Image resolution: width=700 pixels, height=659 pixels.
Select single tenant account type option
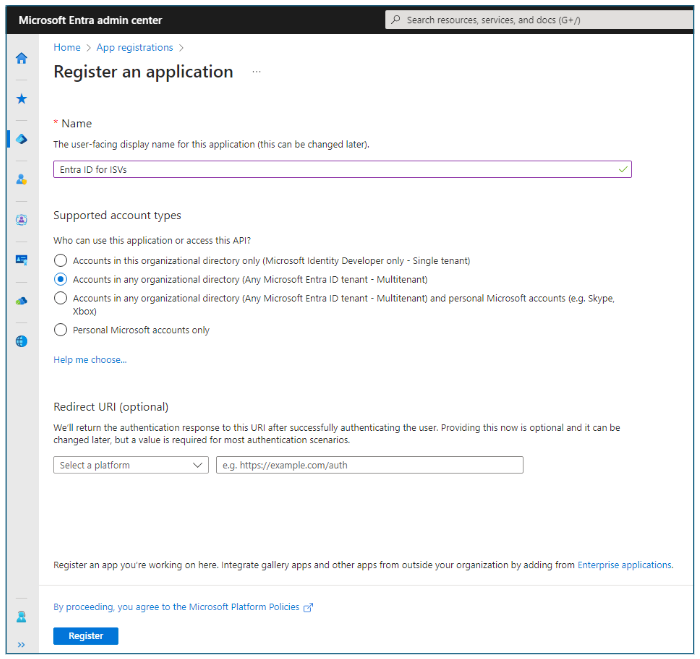[61, 261]
